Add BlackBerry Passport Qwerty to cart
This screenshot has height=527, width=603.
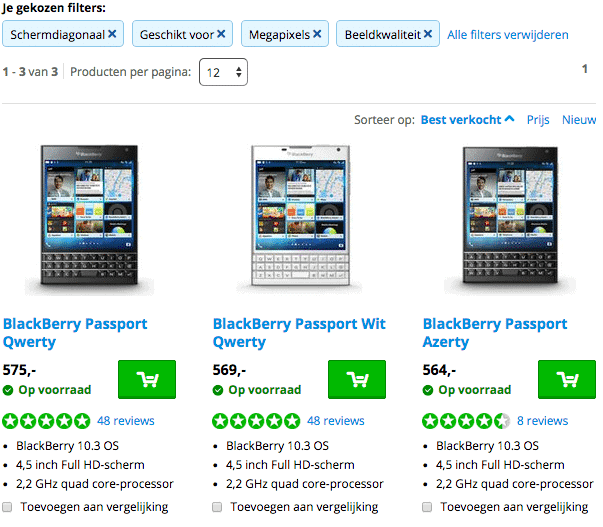(146, 380)
